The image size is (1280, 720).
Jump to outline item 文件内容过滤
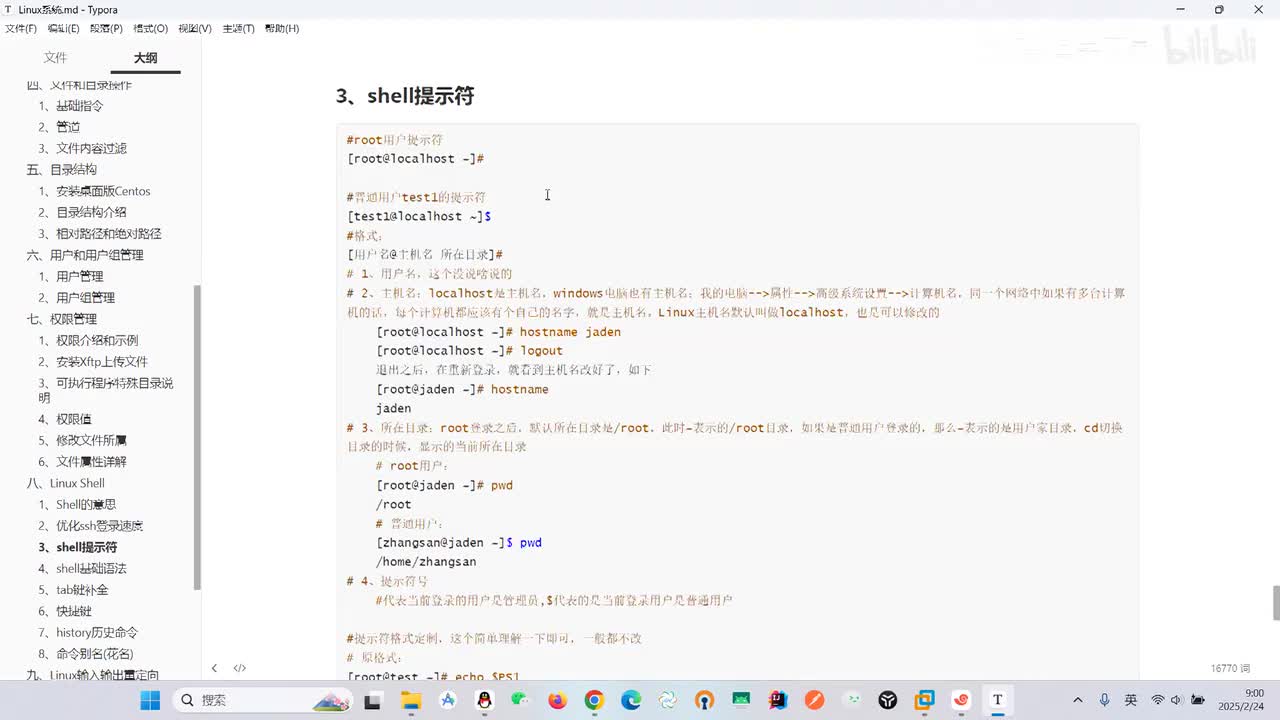click(83, 148)
